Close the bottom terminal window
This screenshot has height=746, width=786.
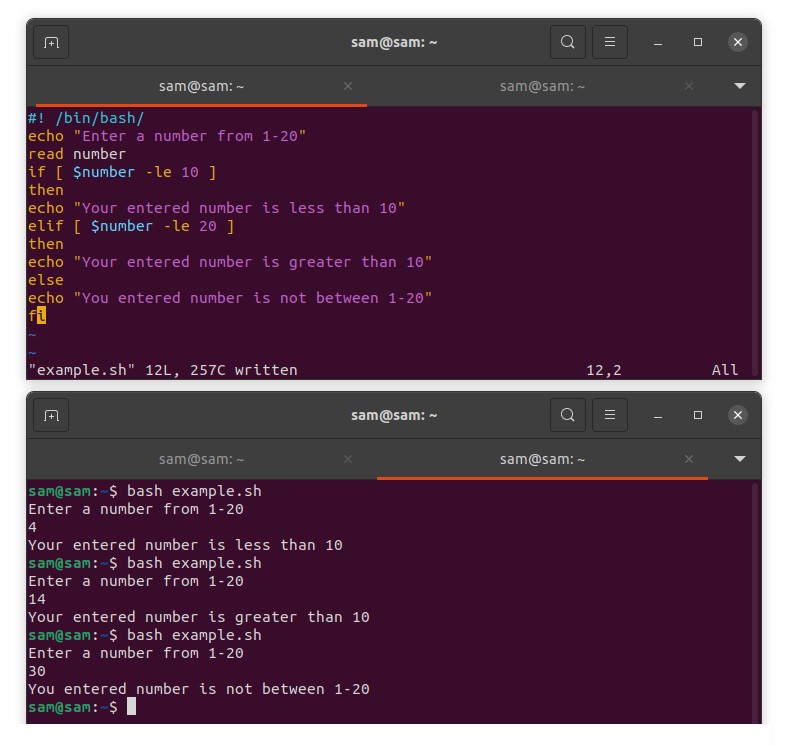pos(738,415)
